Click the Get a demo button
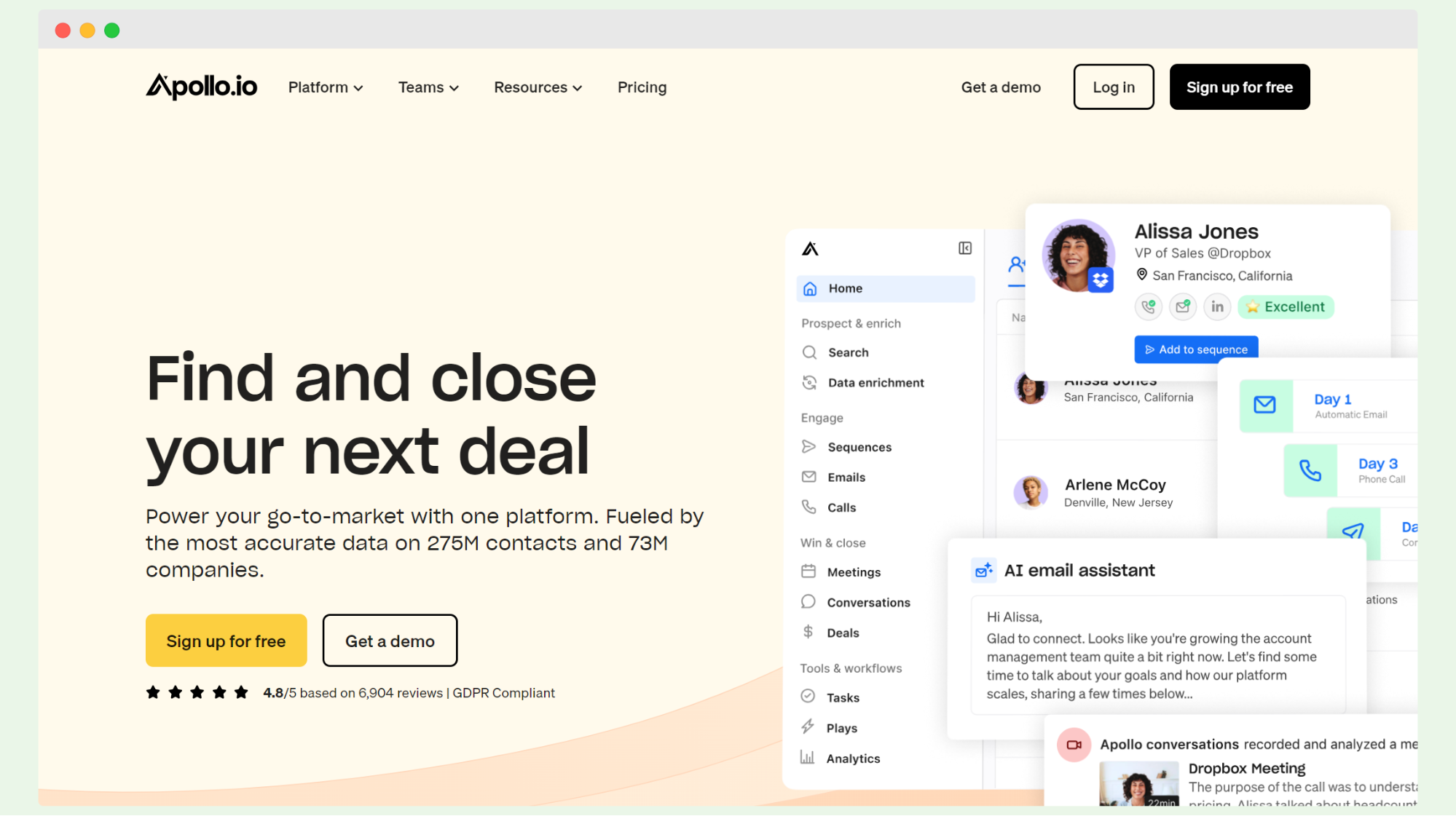The image size is (1456, 816). click(x=390, y=641)
